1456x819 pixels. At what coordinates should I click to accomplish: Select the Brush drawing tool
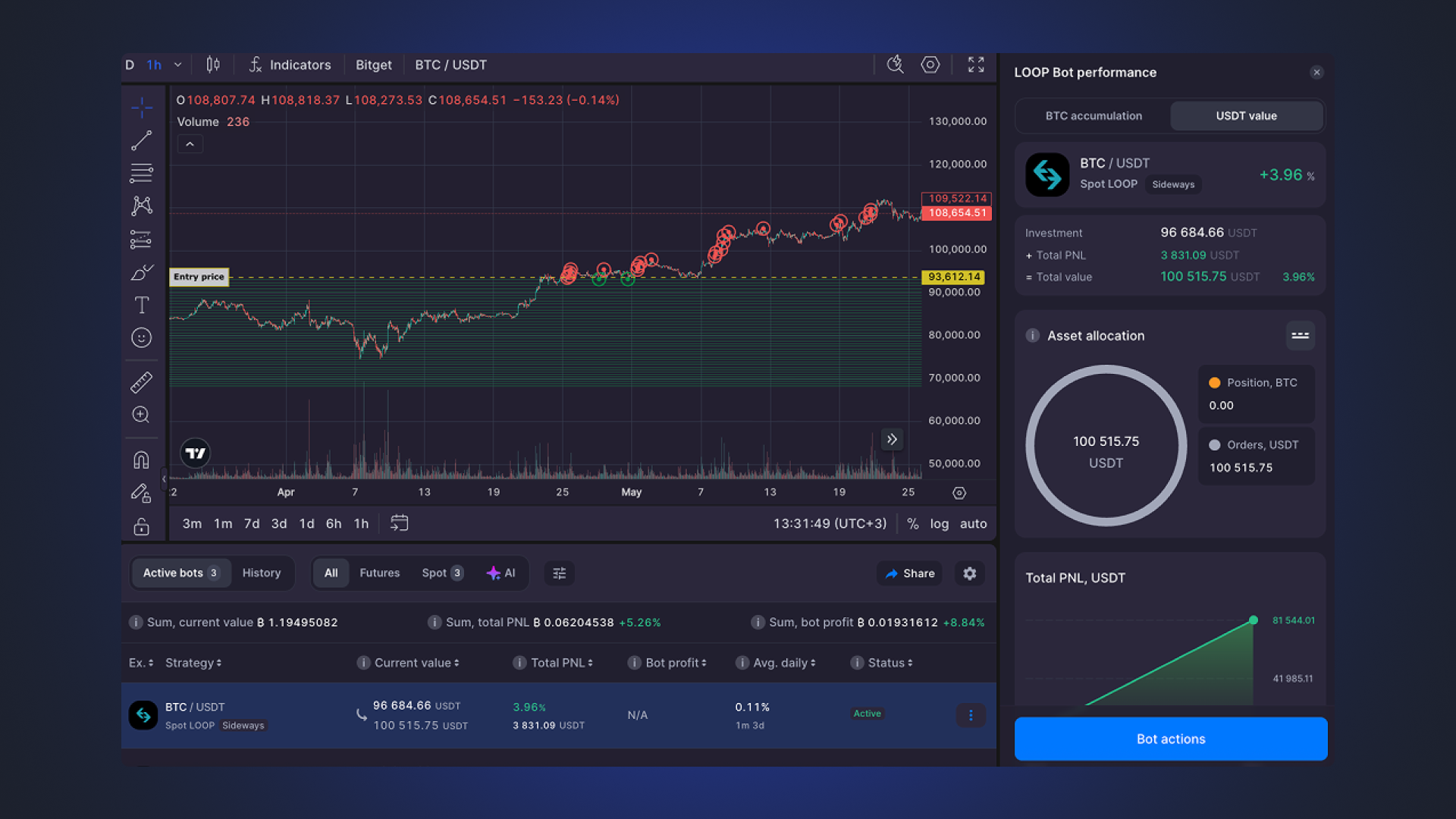(x=142, y=272)
